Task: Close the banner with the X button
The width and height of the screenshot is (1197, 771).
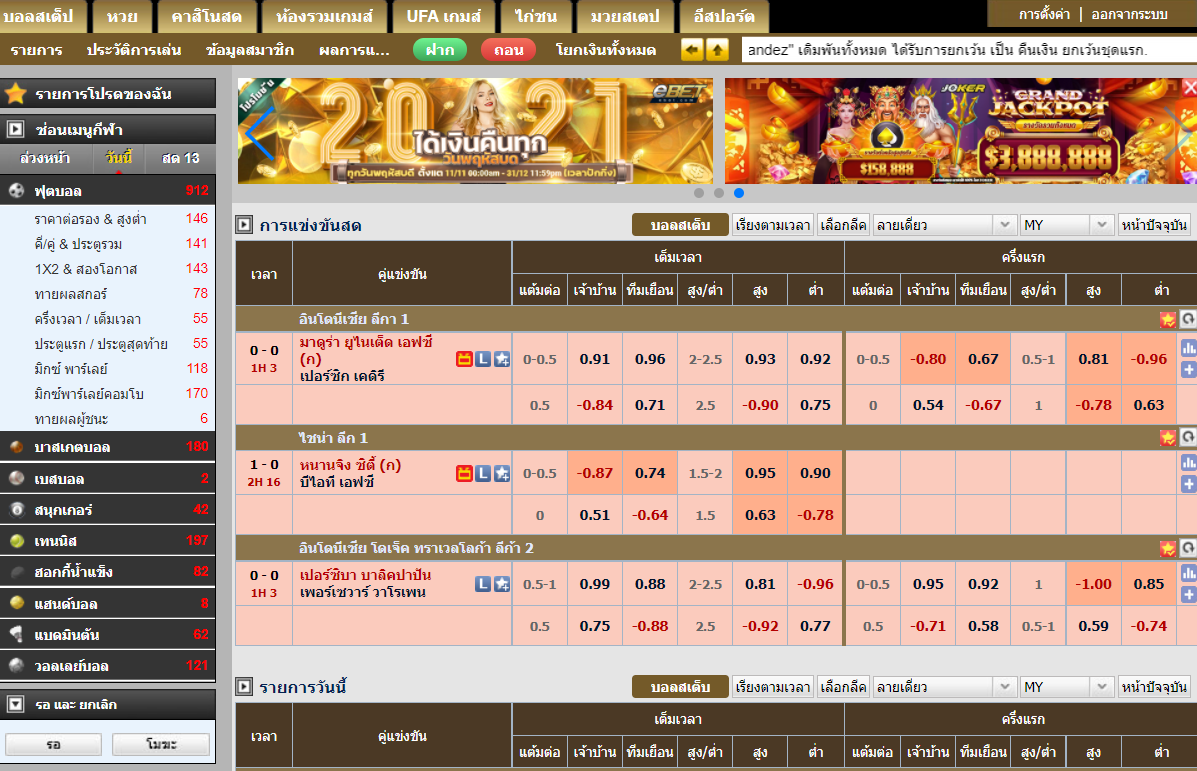Action: tap(1189, 87)
